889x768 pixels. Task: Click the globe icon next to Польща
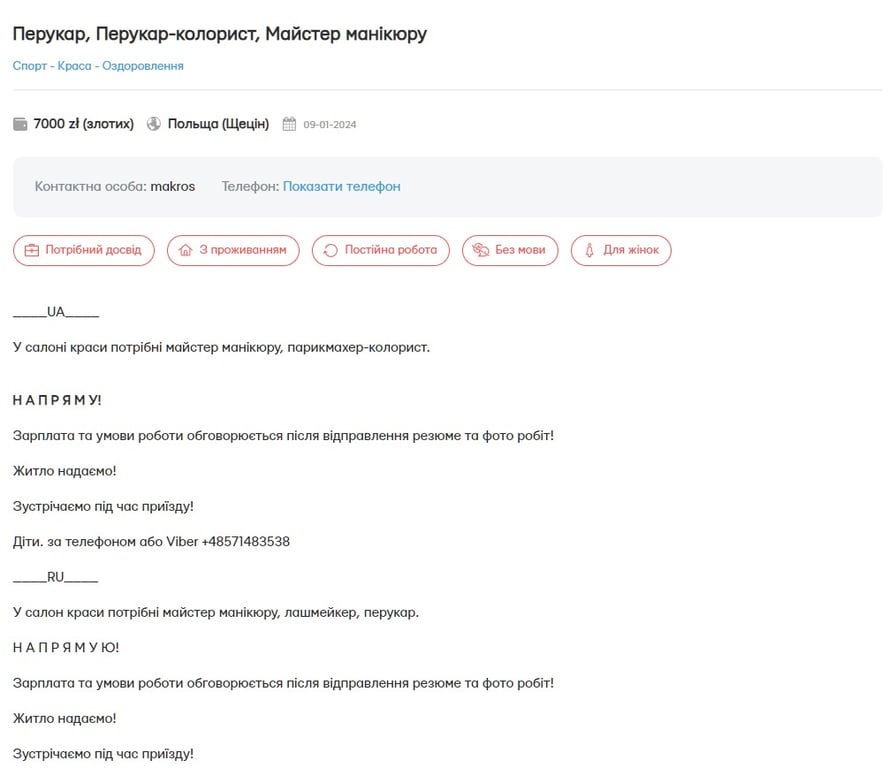(x=154, y=124)
